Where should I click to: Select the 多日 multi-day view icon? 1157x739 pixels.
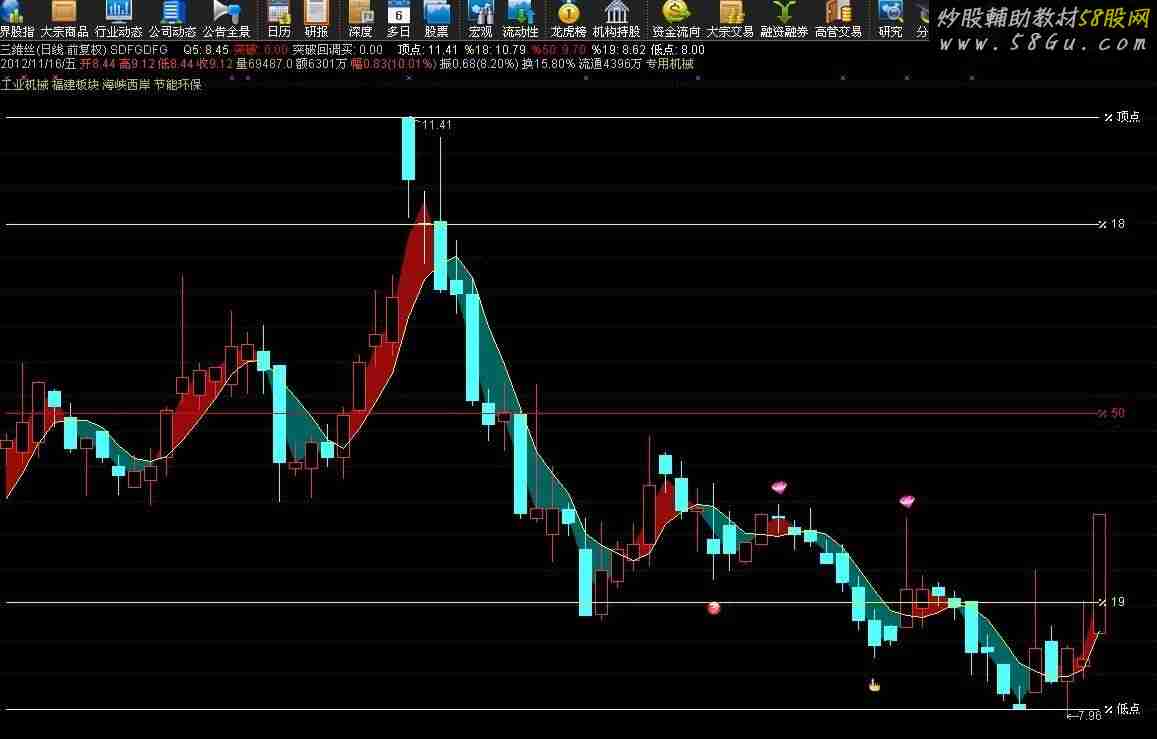pos(398,19)
